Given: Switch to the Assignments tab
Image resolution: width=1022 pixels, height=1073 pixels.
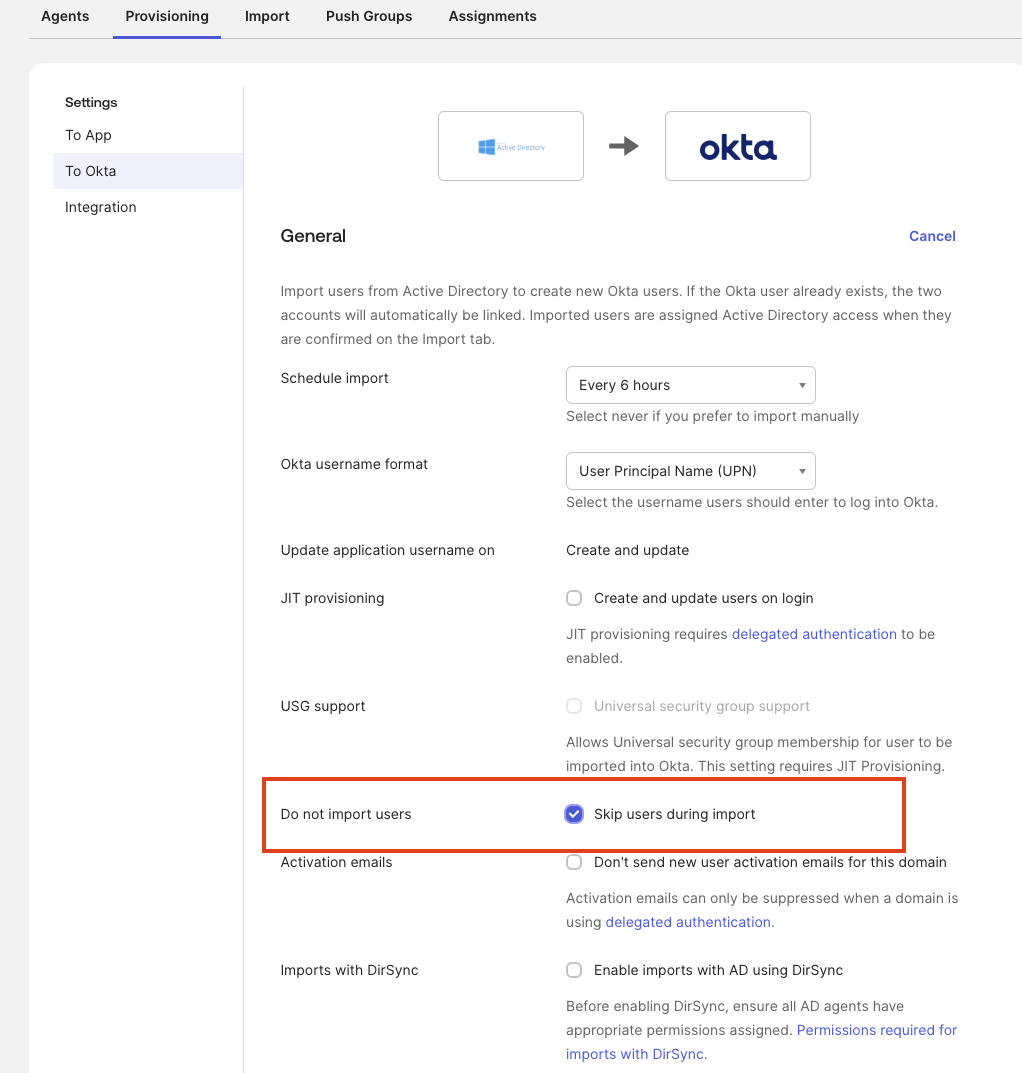Looking at the screenshot, I should click(492, 16).
